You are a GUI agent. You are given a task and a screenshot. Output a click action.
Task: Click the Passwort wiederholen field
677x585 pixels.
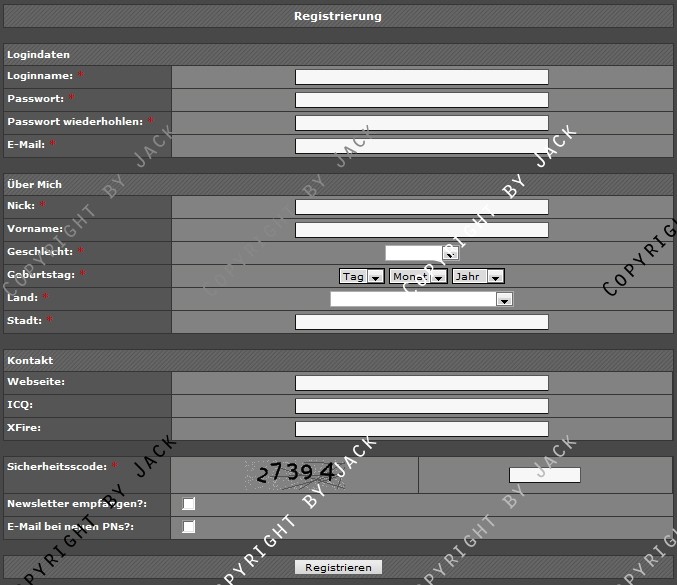421,123
